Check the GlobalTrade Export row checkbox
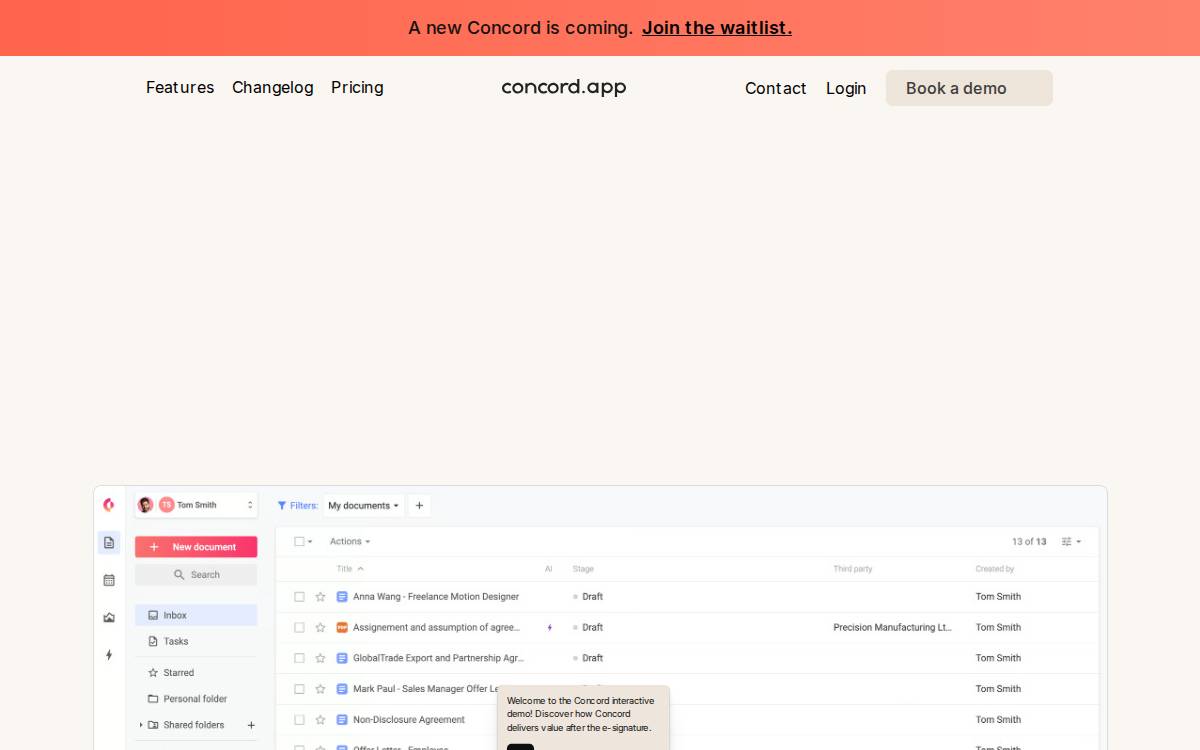Viewport: 1200px width, 750px height. [299, 658]
